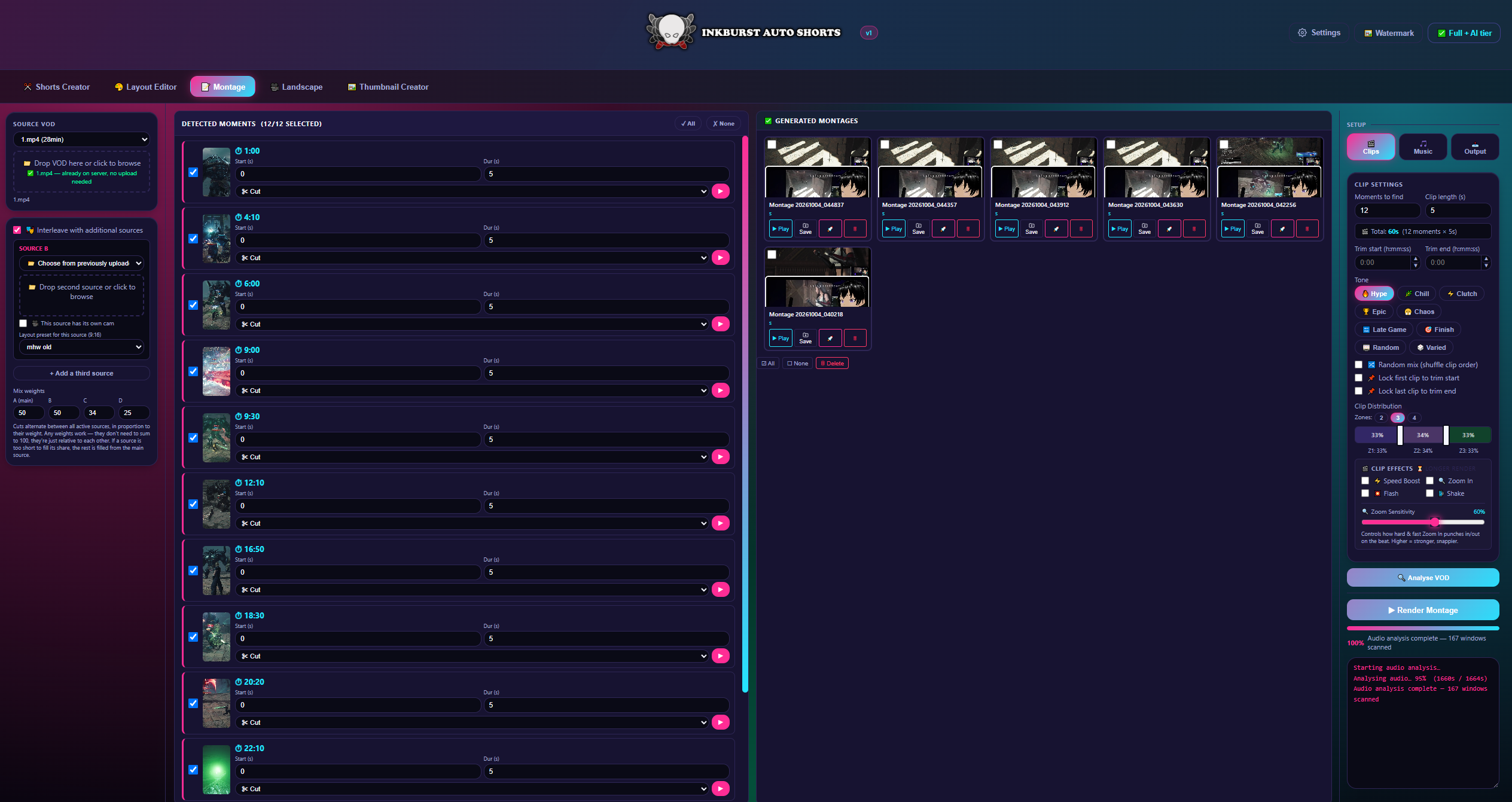
Task: Open Cut transition dropdown for 6:00 moment
Action: click(472, 324)
